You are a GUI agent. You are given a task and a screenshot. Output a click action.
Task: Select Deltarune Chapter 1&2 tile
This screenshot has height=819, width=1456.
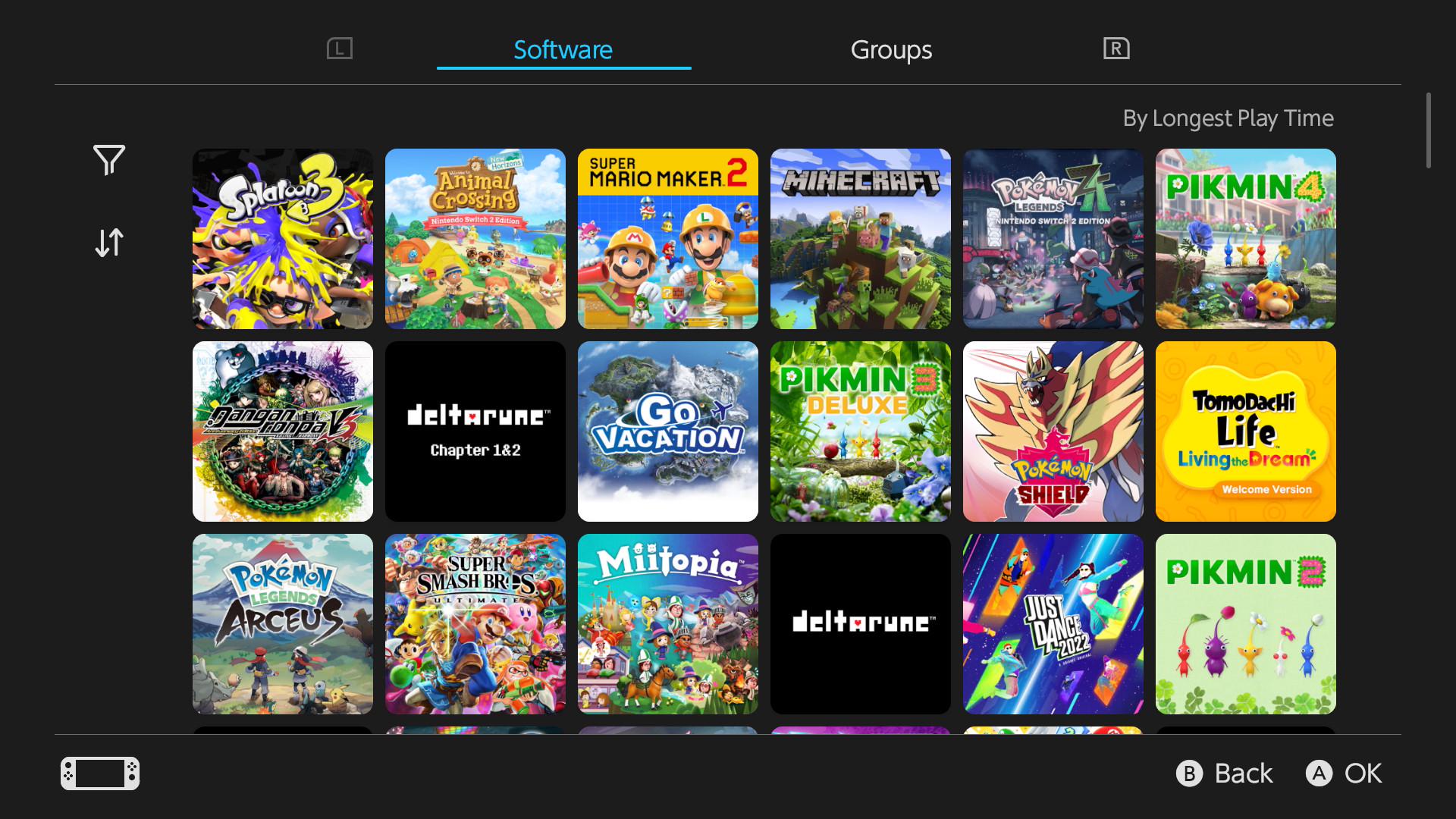(x=475, y=431)
